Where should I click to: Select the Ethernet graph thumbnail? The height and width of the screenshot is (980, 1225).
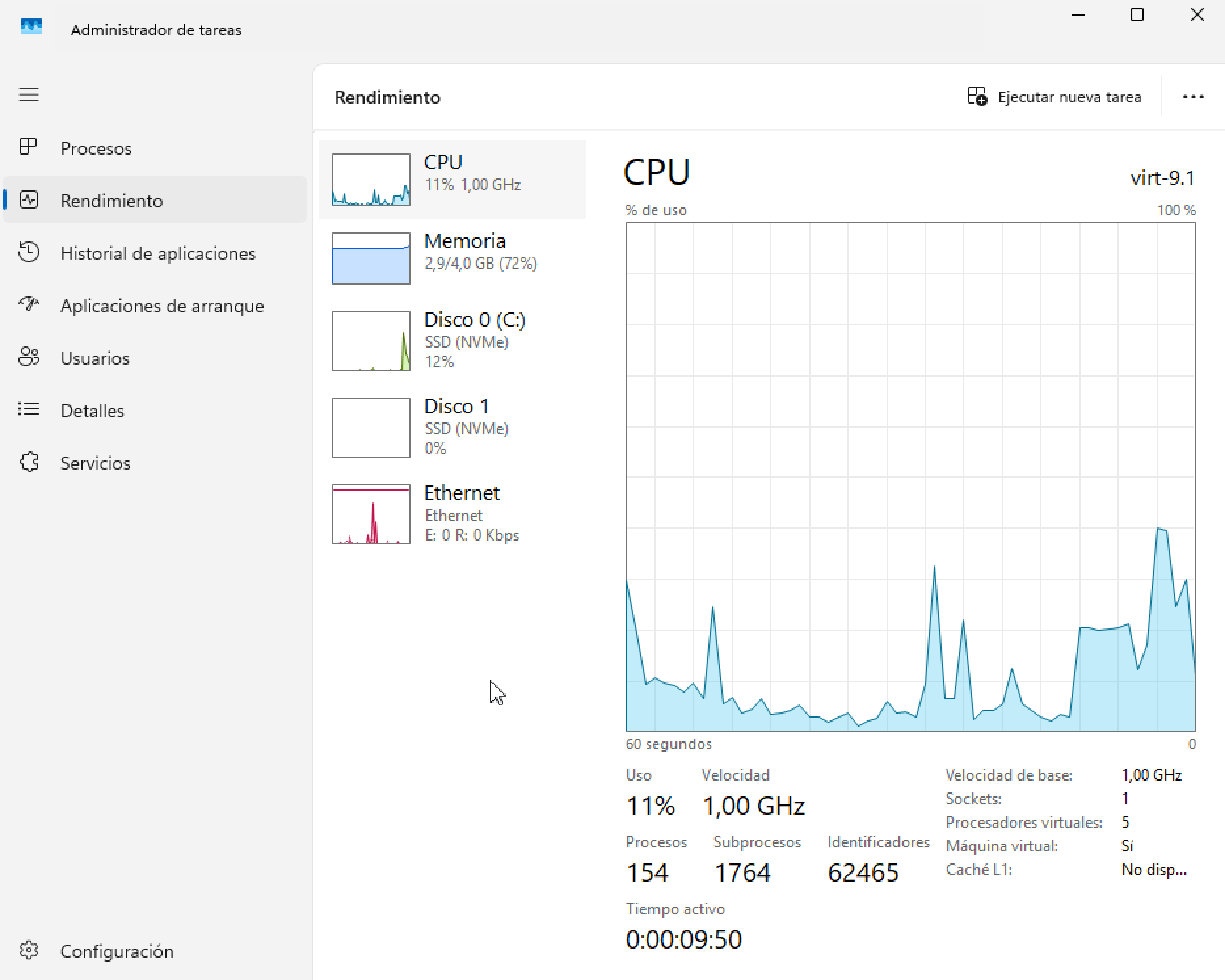(371, 514)
